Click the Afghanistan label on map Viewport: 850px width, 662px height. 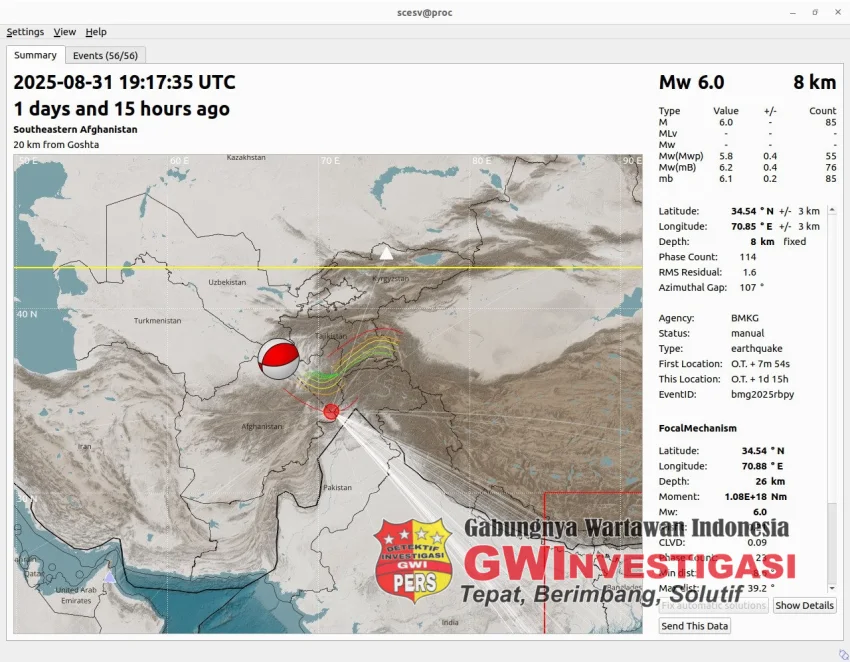pyautogui.click(x=262, y=427)
